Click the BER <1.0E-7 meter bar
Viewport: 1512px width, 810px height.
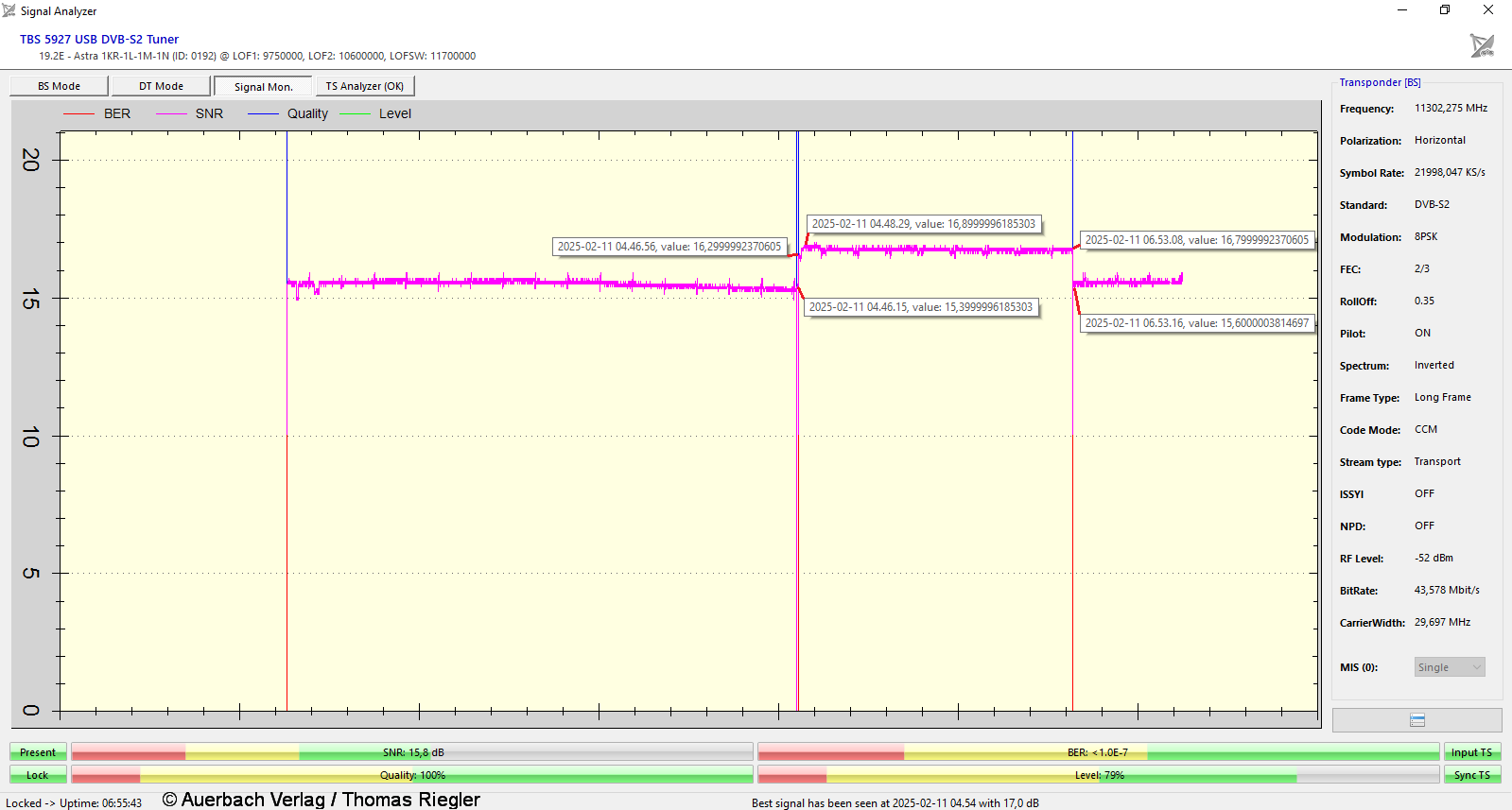point(1098,752)
